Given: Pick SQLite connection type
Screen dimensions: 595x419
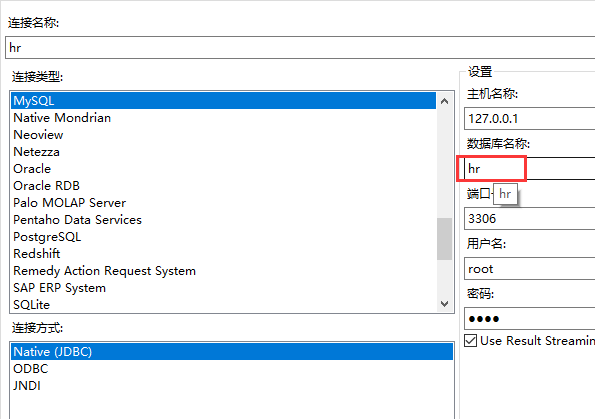Looking at the screenshot, I should click(224, 305).
